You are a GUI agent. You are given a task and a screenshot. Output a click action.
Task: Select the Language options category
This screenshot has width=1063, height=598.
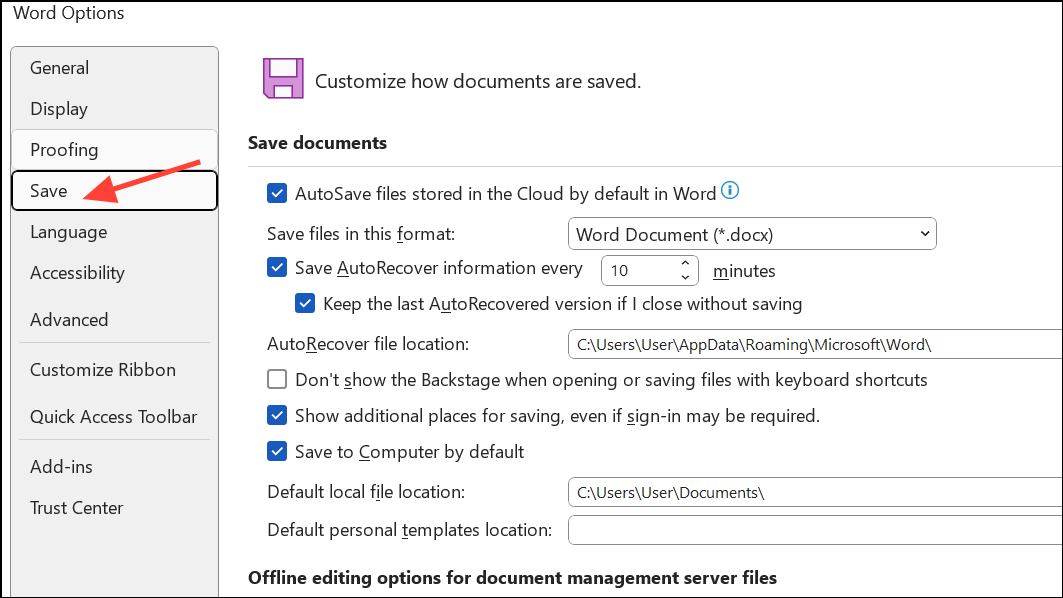point(68,231)
